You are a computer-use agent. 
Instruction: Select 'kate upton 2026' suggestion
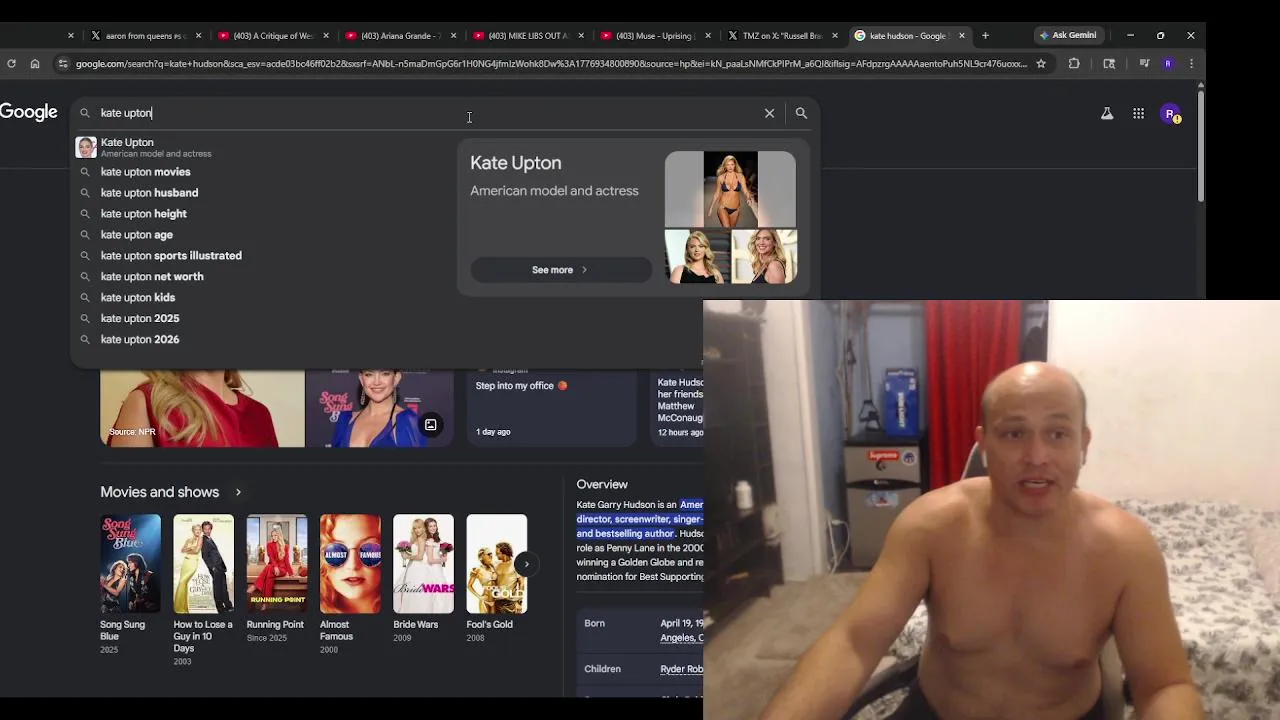tap(262, 340)
